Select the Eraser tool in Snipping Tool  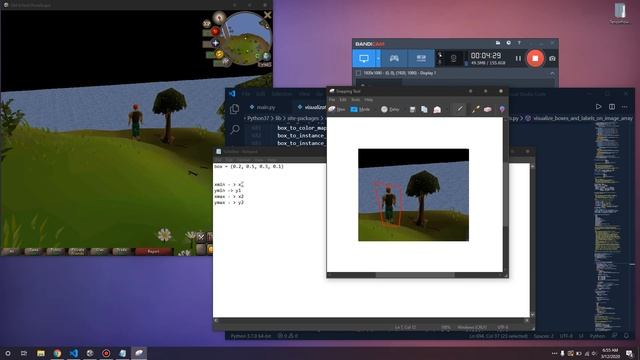pyautogui.click(x=488, y=109)
